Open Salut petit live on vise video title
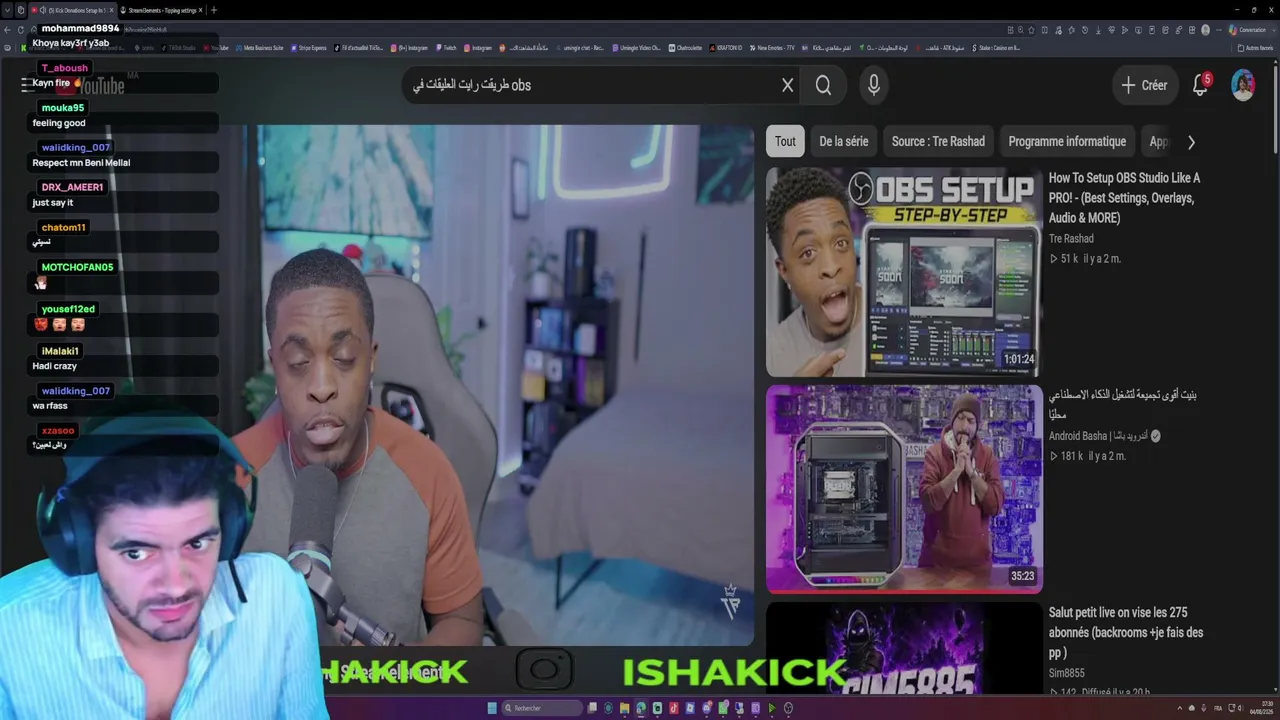 [x=1126, y=632]
